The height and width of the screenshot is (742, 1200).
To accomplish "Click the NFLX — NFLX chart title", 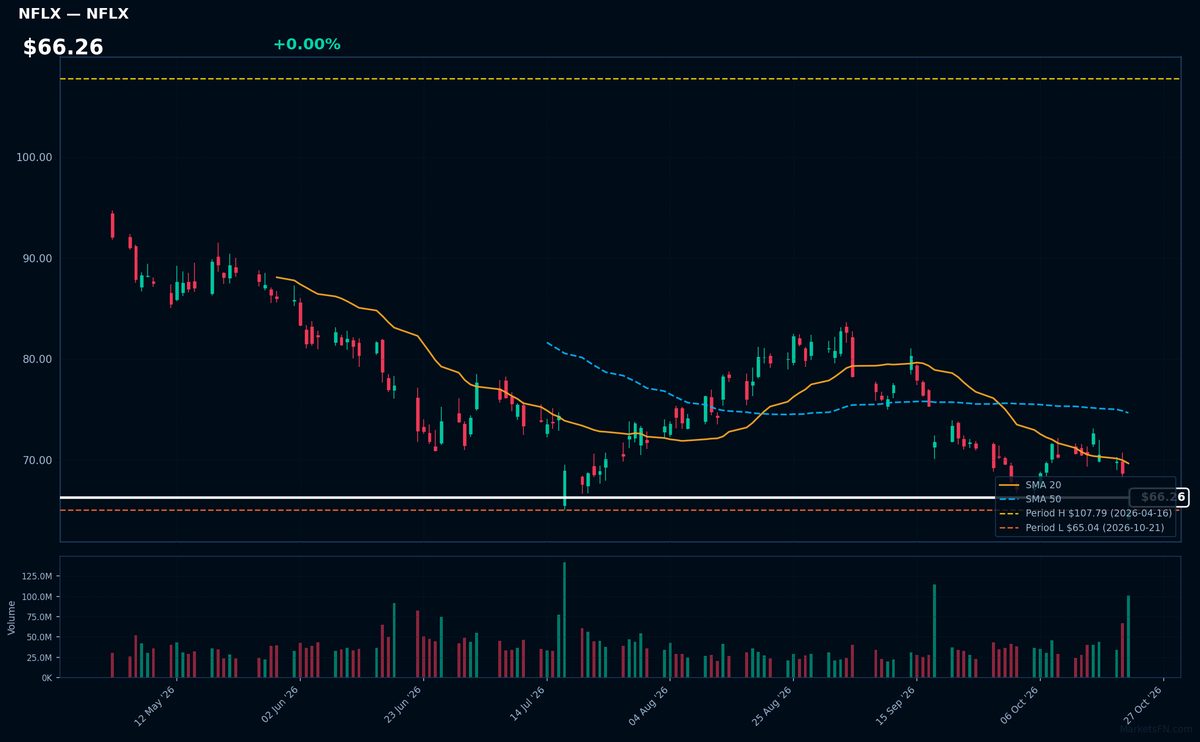I will 73,14.
